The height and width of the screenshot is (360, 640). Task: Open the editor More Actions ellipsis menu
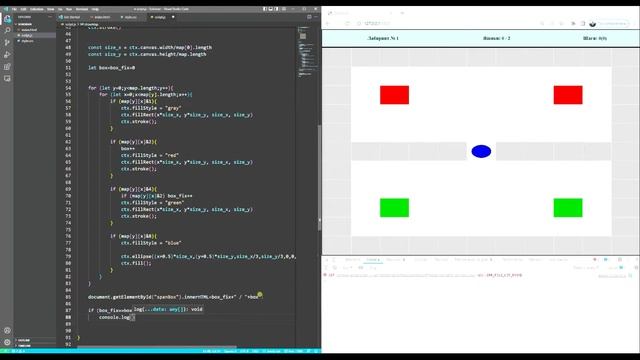316,17
